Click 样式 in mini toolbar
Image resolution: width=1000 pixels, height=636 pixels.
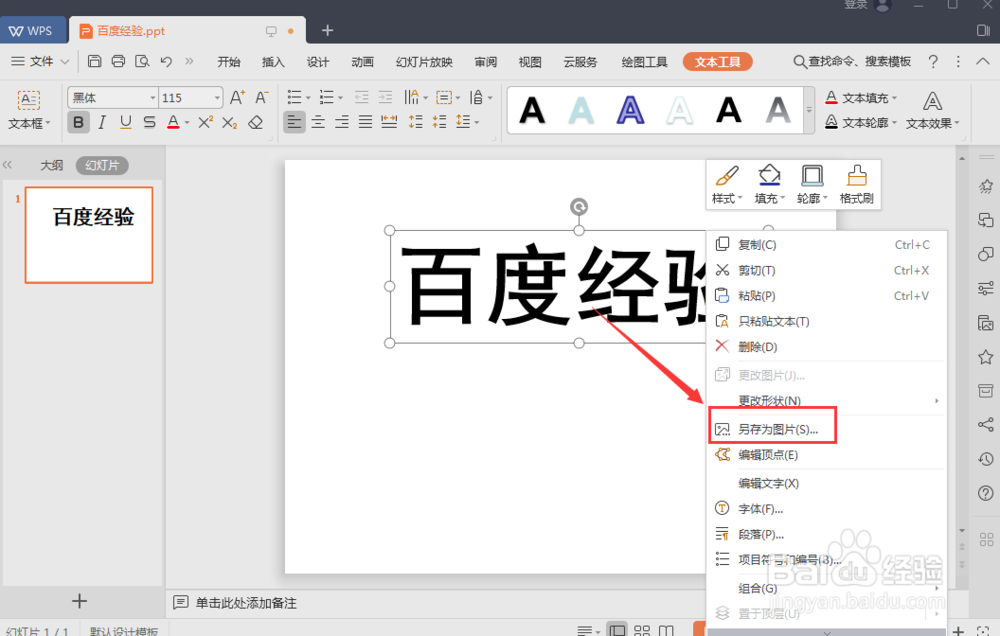727,185
